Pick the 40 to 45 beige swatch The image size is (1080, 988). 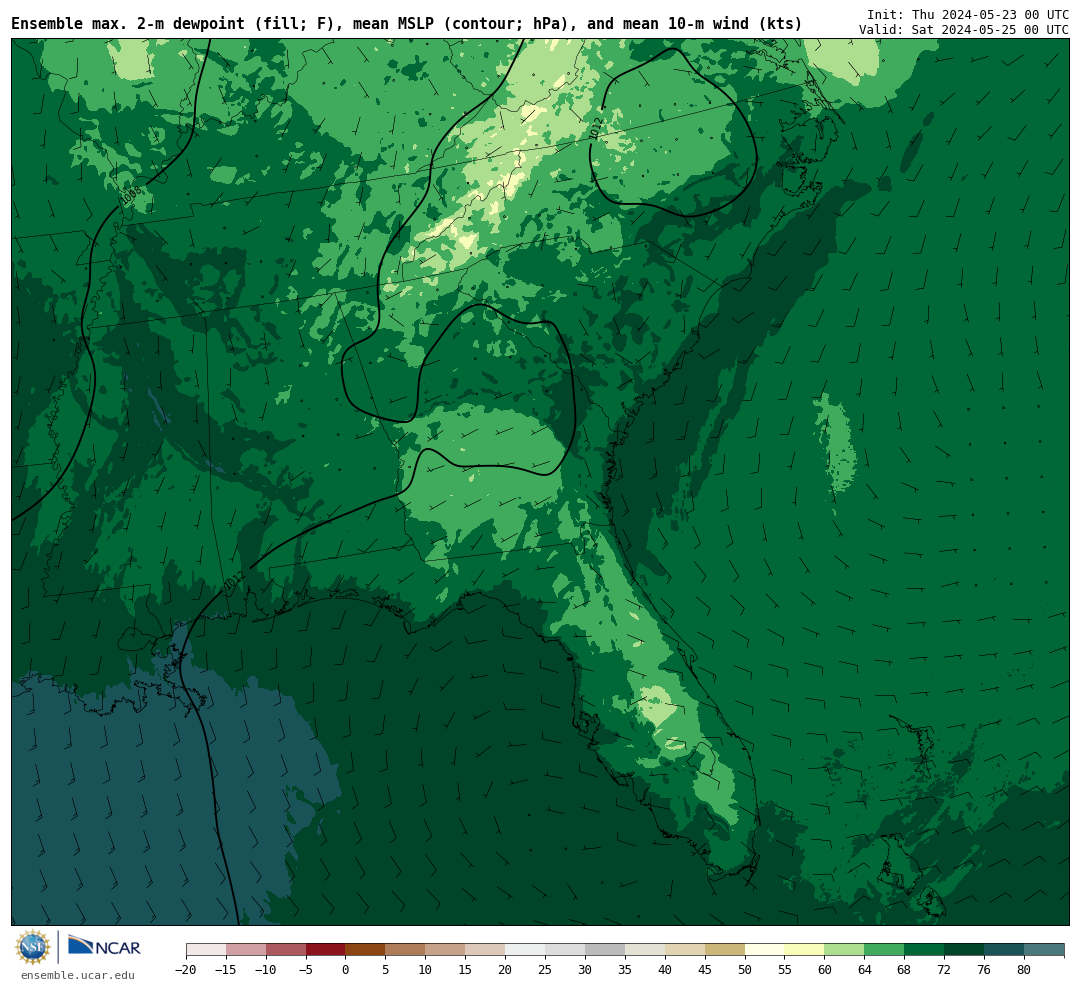[685, 950]
